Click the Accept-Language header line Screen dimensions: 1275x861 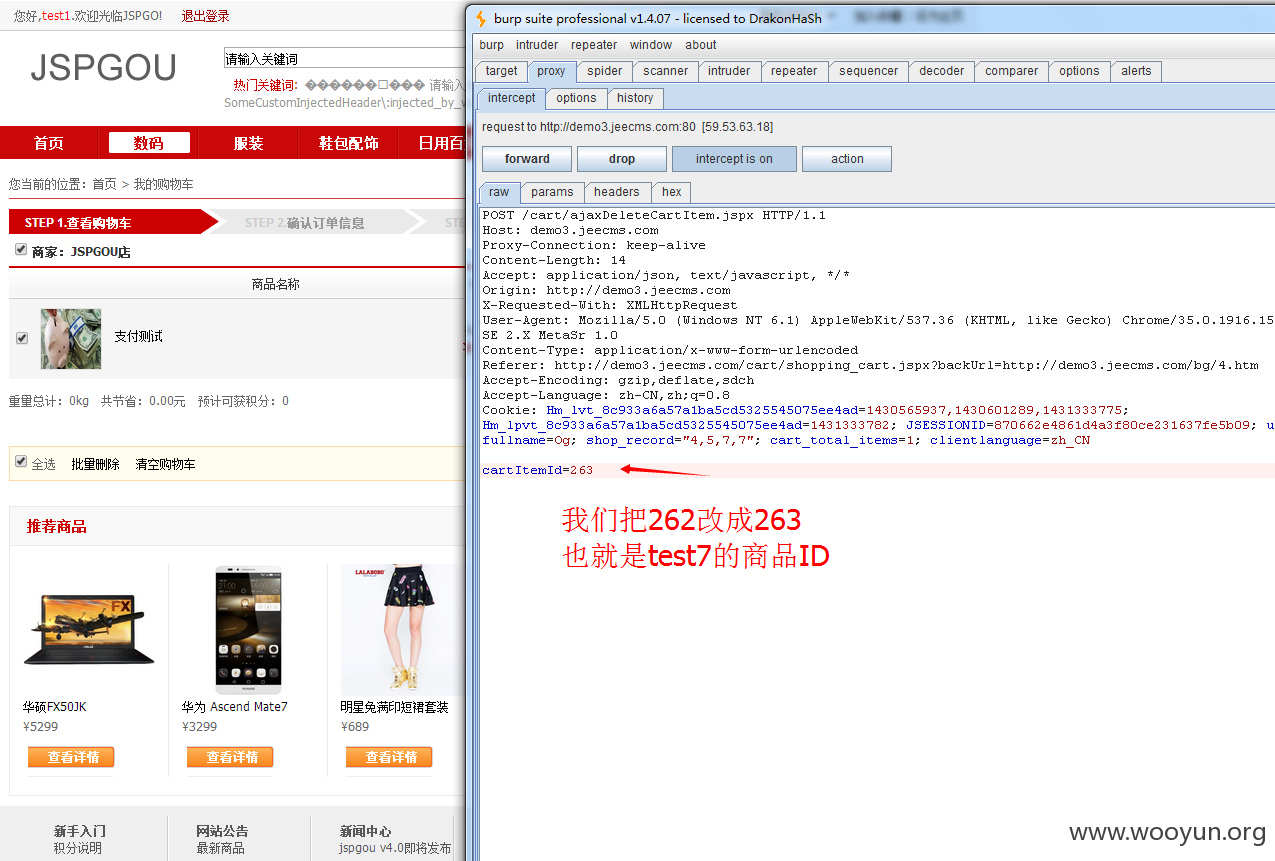click(606, 395)
